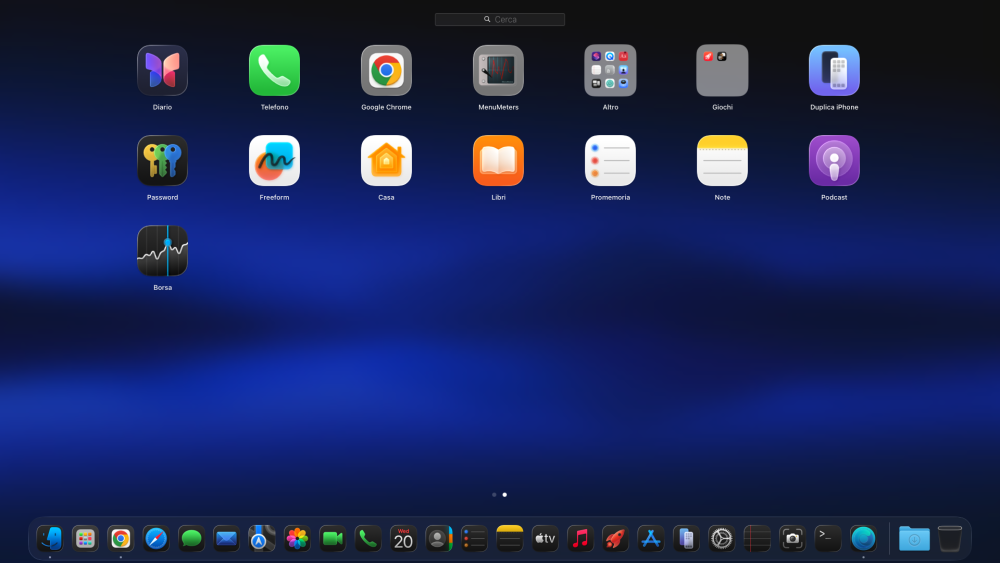
Task: Open Chrome from the Dock
Action: pos(121,539)
